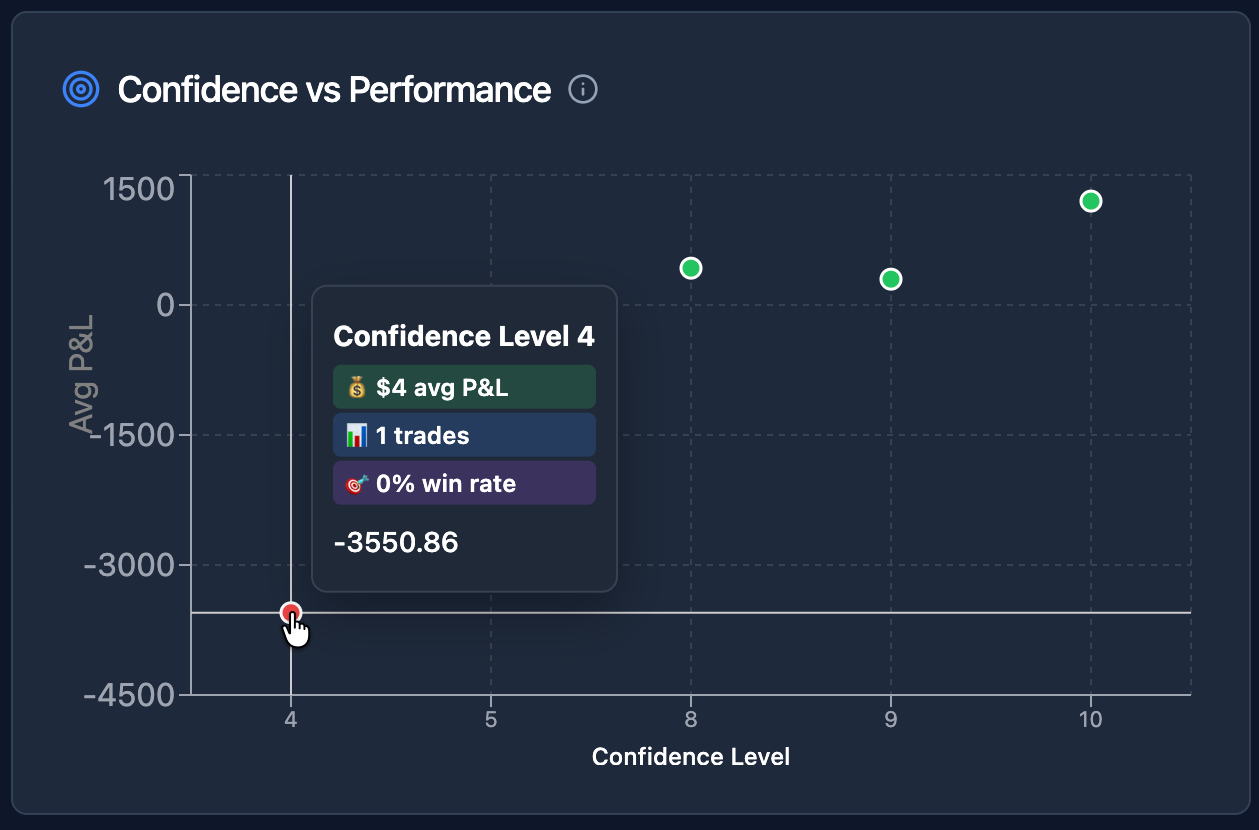Click the info icon beside the chart title
The height and width of the screenshot is (830, 1259).
(x=583, y=90)
